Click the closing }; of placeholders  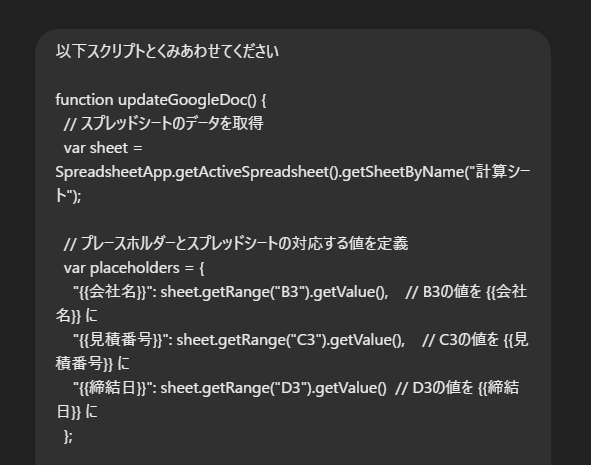(68, 436)
